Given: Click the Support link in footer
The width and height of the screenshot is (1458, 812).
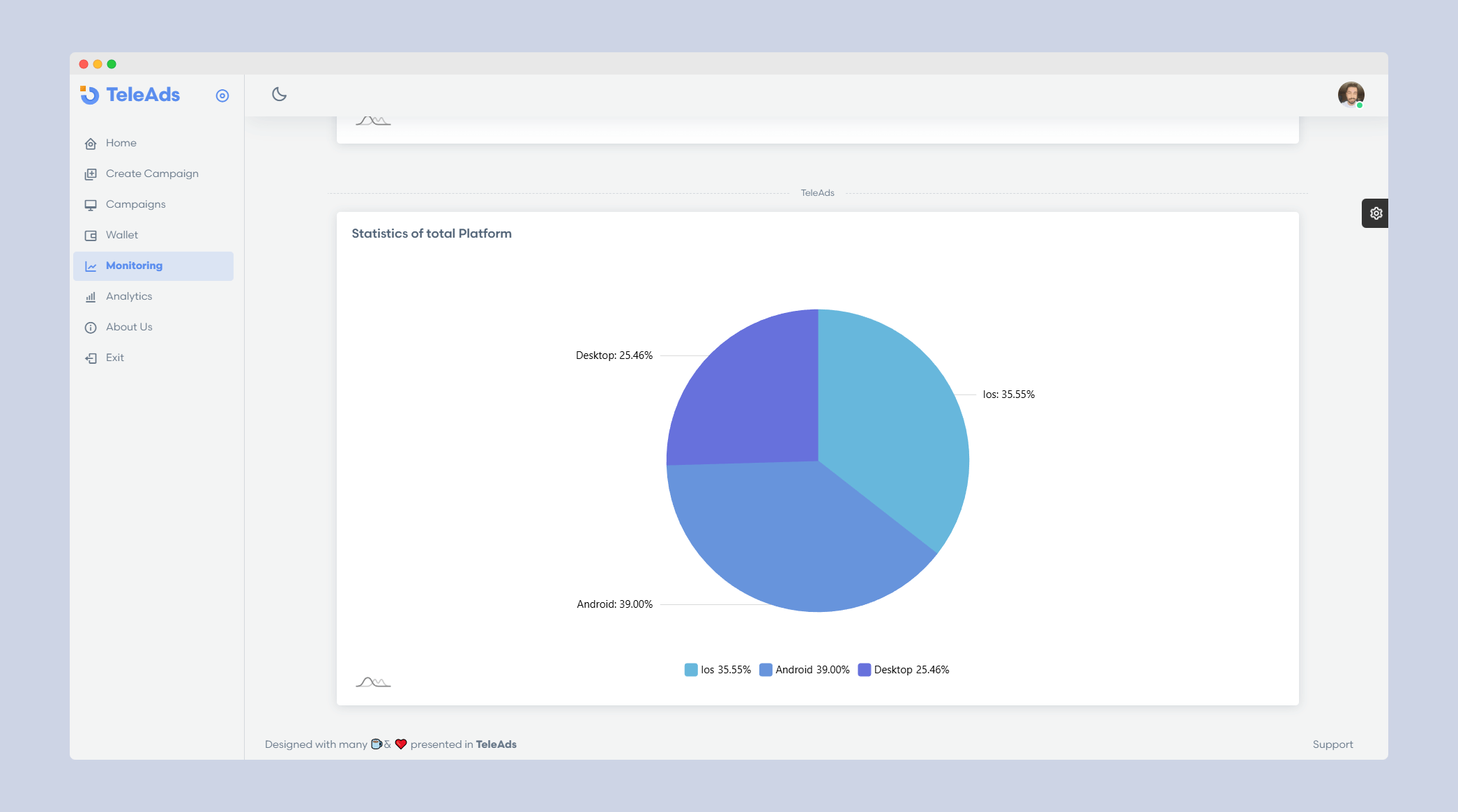Looking at the screenshot, I should [1332, 744].
